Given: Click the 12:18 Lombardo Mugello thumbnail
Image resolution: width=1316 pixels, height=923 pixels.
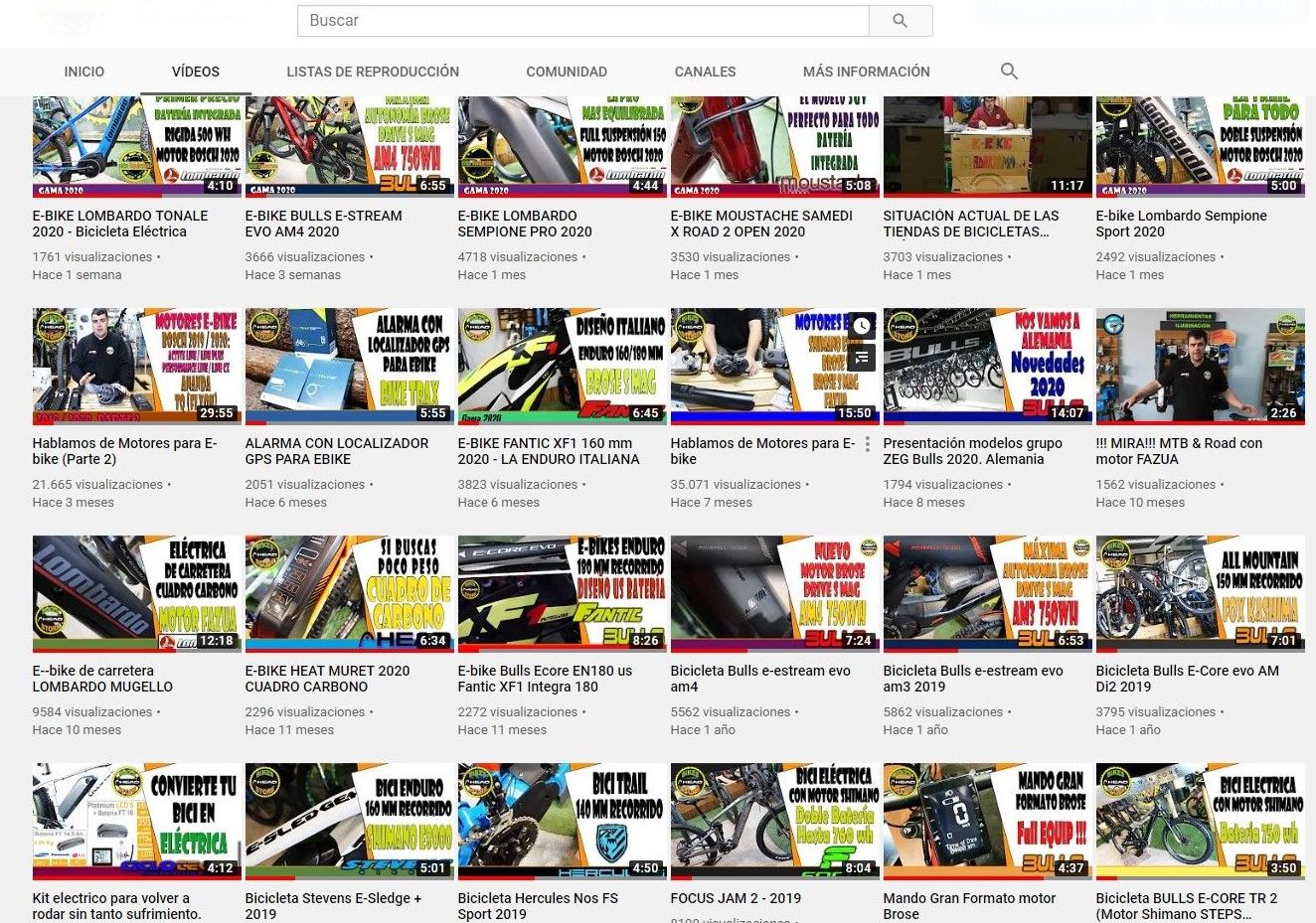Looking at the screenshot, I should coord(137,593).
